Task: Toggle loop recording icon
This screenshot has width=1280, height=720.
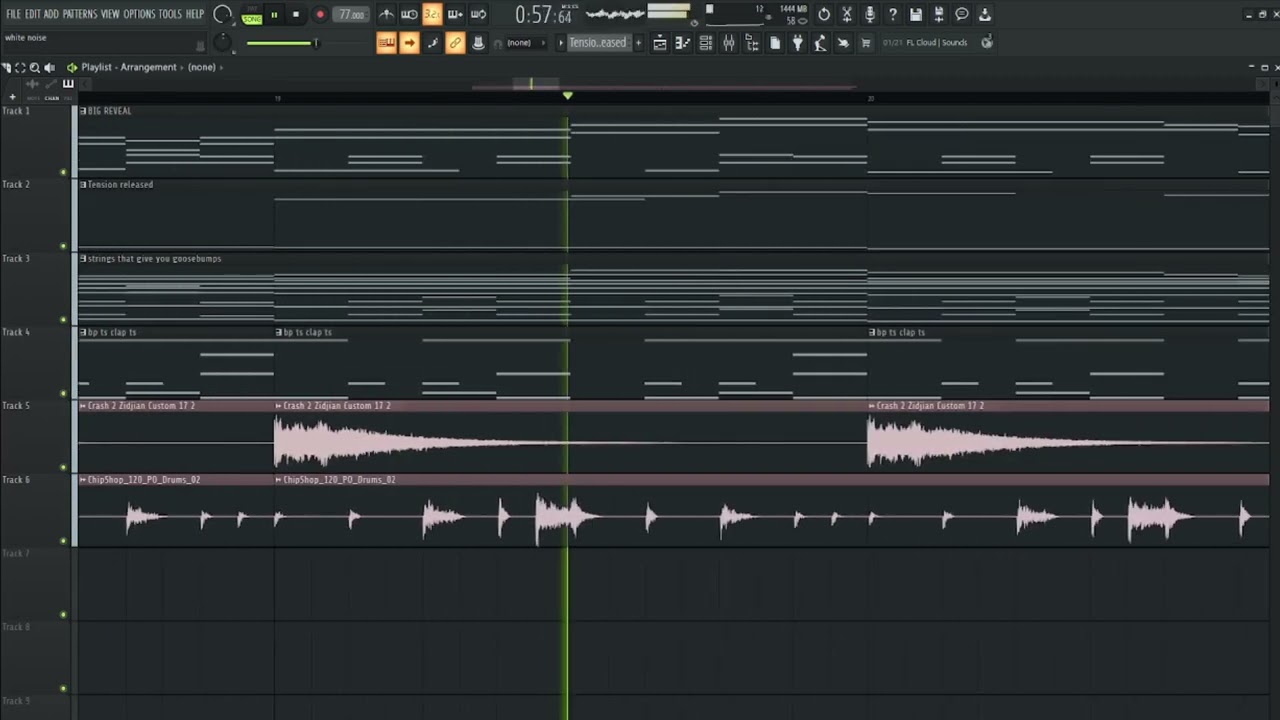Action: 478,14
